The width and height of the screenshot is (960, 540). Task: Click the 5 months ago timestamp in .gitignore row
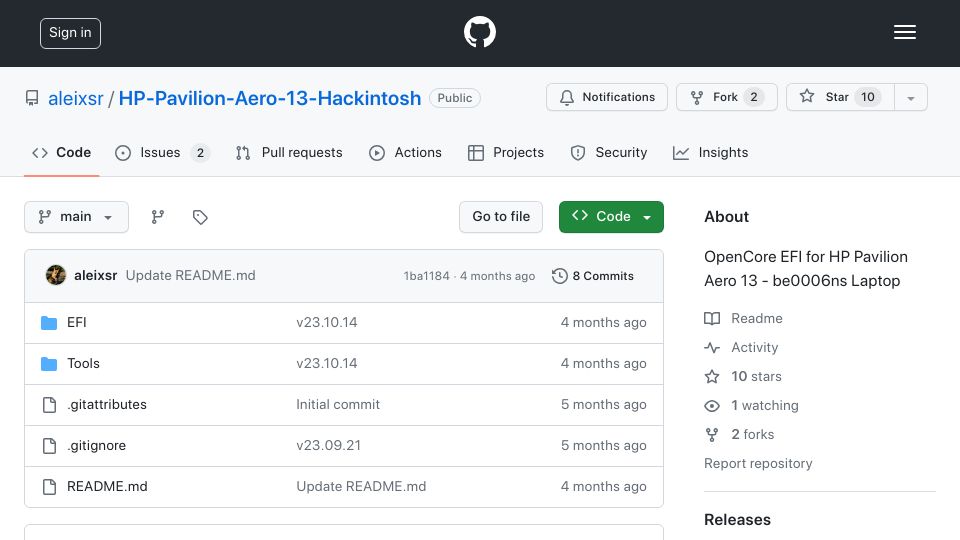[x=604, y=446]
